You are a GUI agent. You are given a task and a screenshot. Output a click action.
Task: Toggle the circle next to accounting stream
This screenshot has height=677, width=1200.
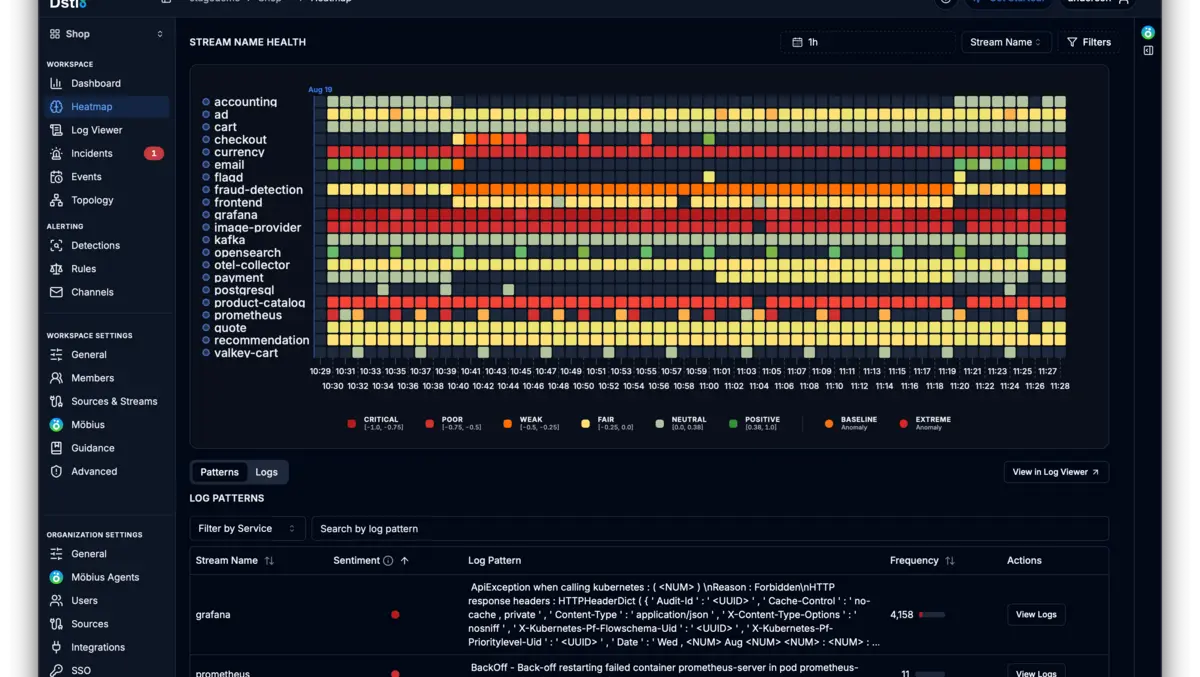206,102
